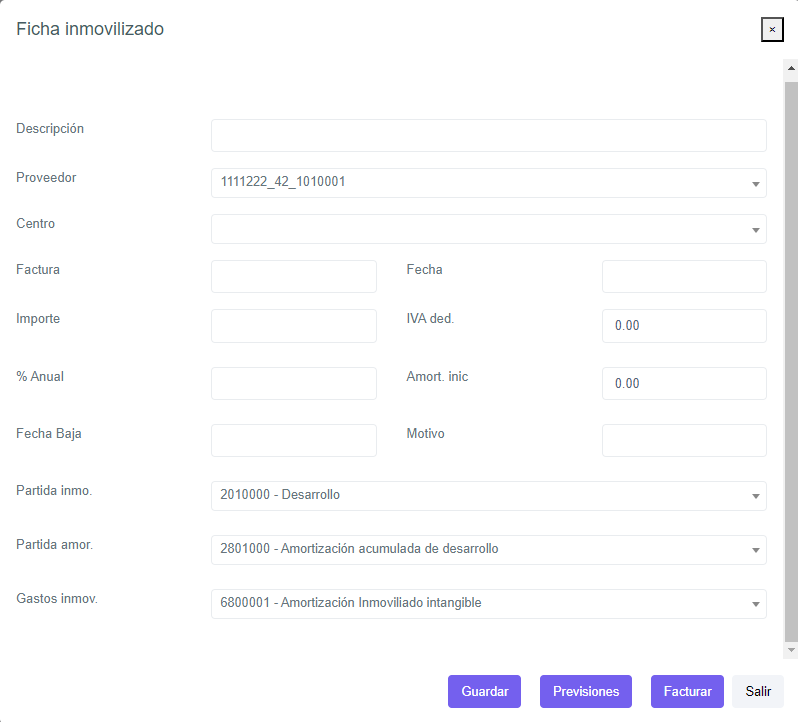Click the IVA ded. value field

click(684, 326)
